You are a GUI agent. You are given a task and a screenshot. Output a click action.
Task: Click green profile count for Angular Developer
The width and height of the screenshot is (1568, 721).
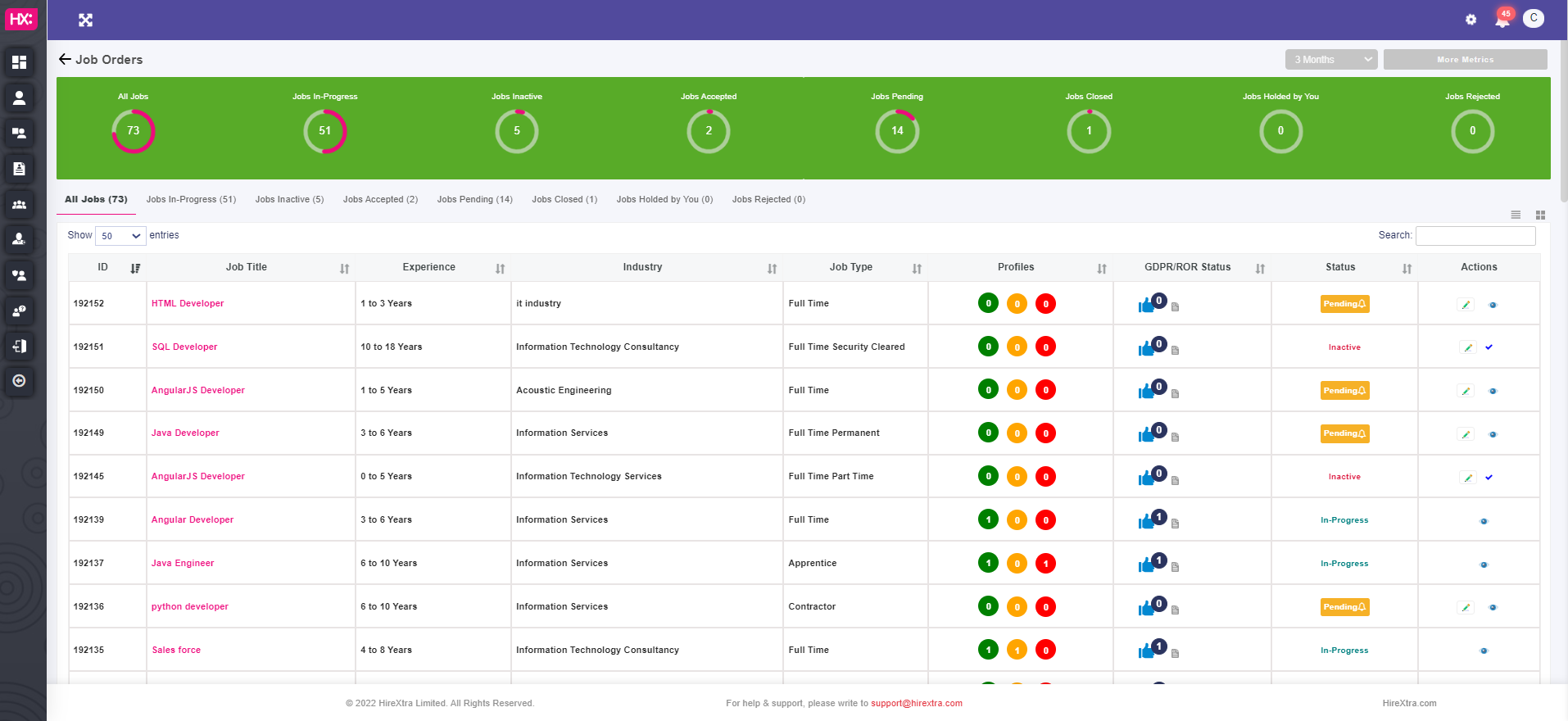pyautogui.click(x=988, y=519)
